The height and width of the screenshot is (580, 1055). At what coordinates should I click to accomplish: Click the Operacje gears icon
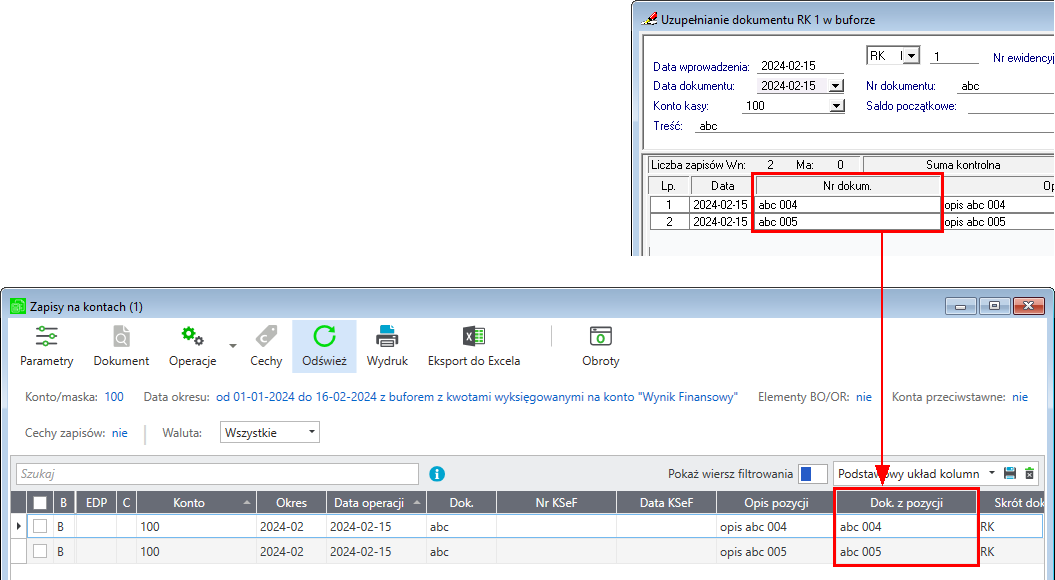(192, 336)
